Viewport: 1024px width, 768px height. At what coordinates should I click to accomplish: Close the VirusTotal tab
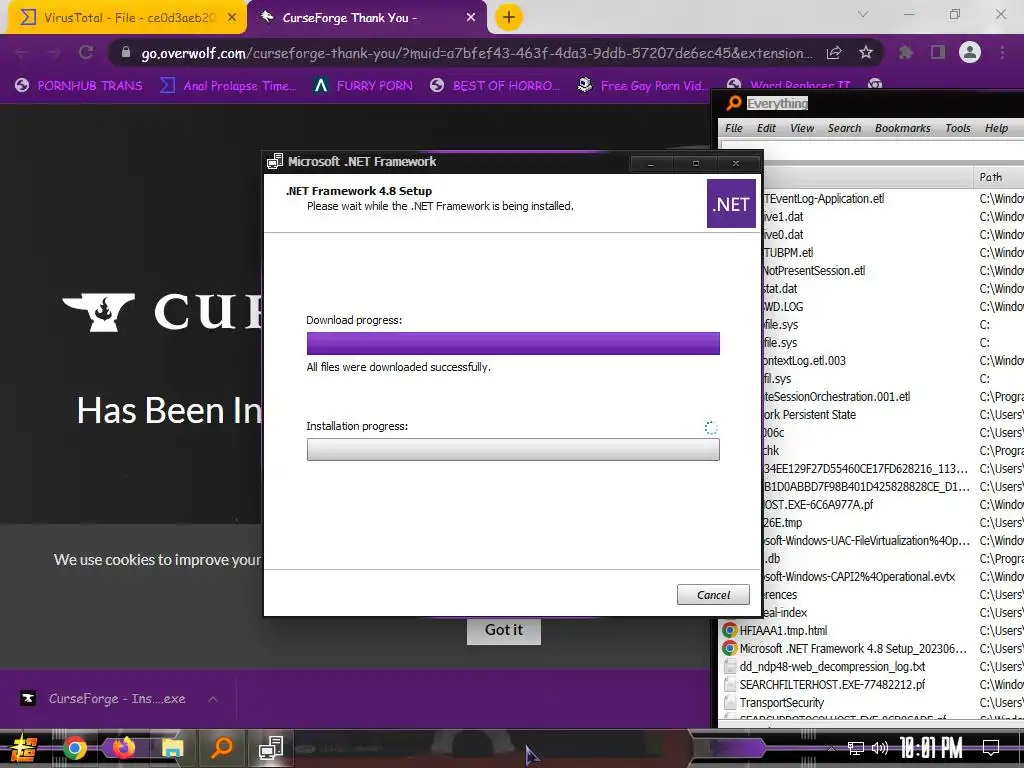(x=232, y=18)
